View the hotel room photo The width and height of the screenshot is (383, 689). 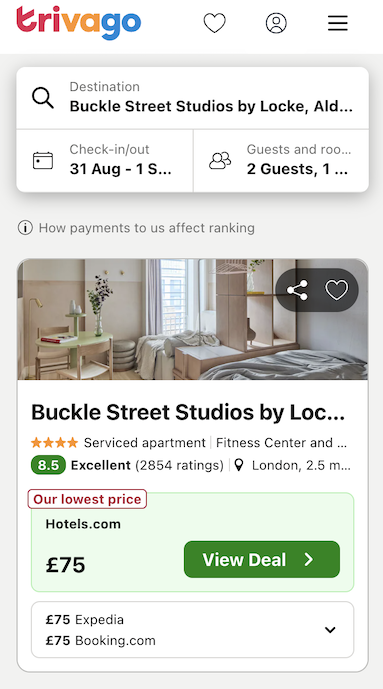point(192,319)
